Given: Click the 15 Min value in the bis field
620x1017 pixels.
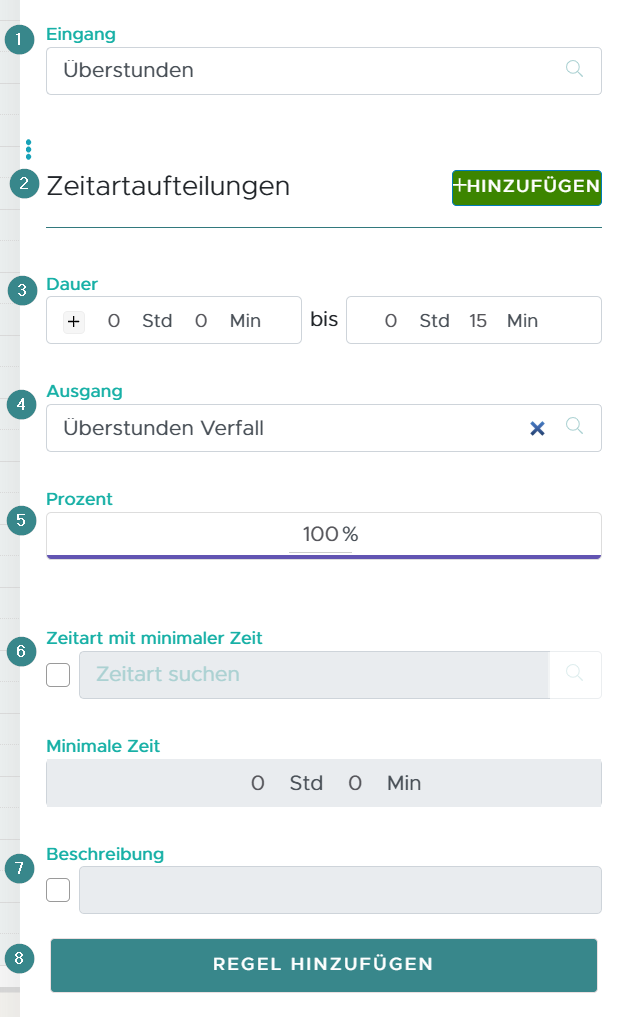Looking at the screenshot, I should coord(478,321).
